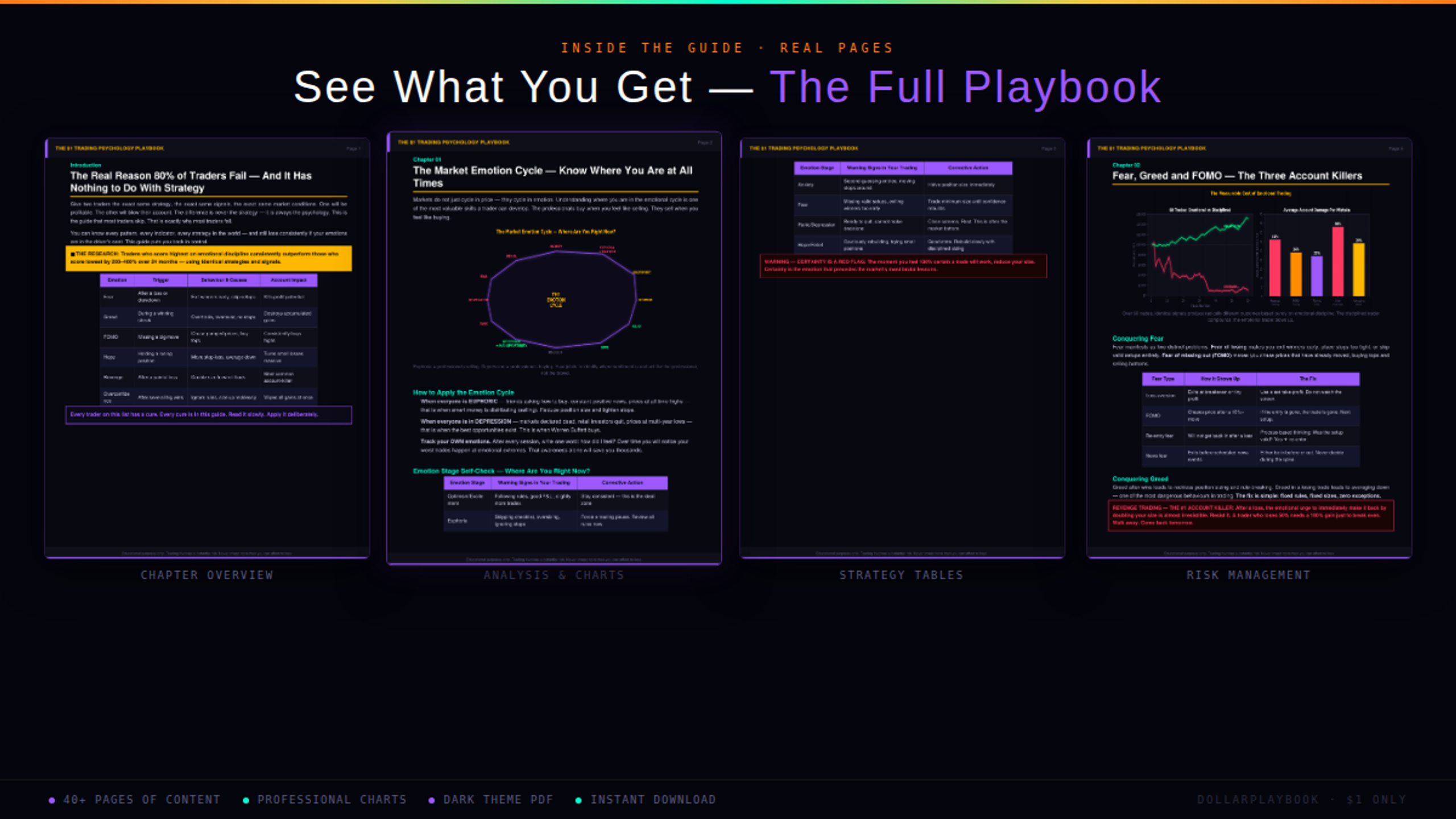This screenshot has height=819, width=1456.
Task: Click 'Every trader on this list has a cure' note
Action: tap(209, 415)
